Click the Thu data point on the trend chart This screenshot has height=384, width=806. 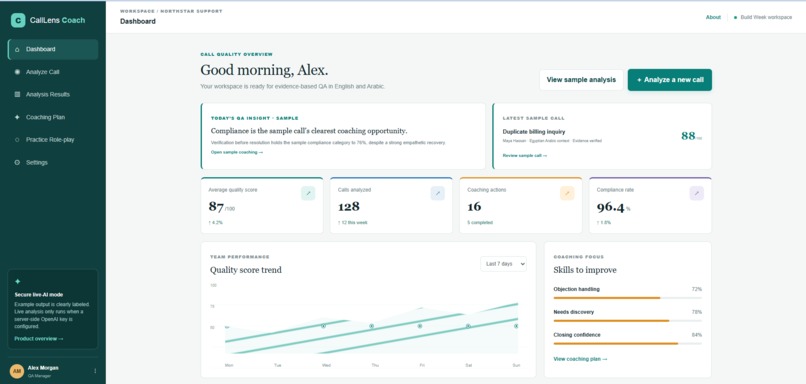[x=371, y=326]
